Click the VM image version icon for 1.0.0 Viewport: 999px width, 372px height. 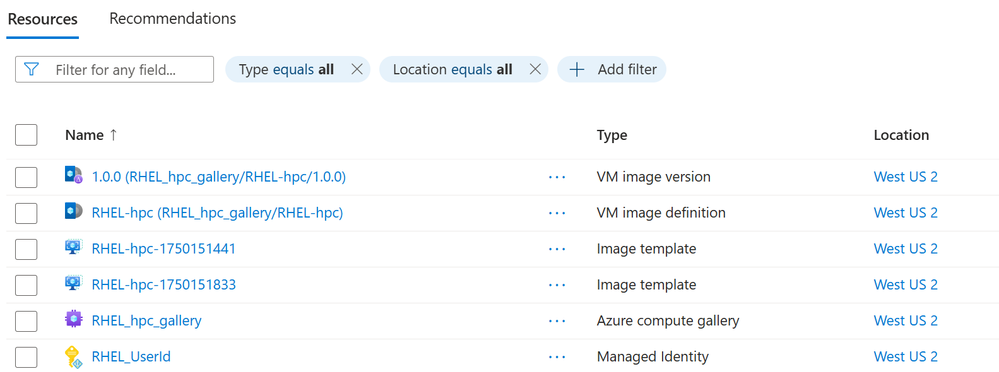[x=74, y=176]
